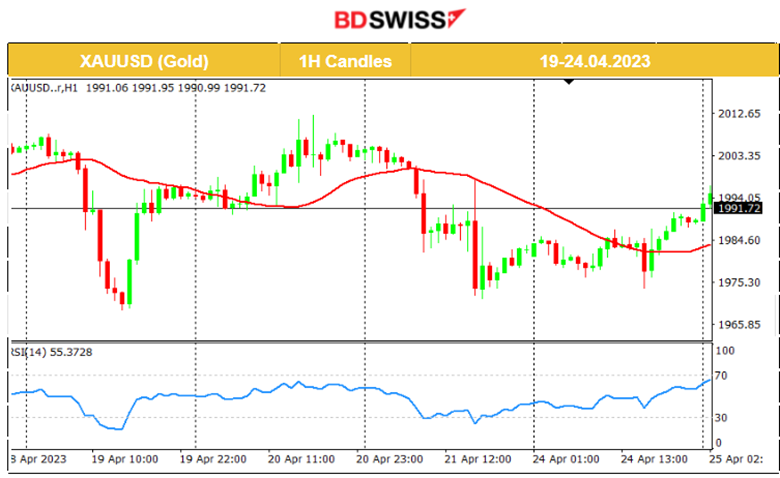
Task: Click the 24 Apr 13:00 time label
Action: click(x=654, y=459)
